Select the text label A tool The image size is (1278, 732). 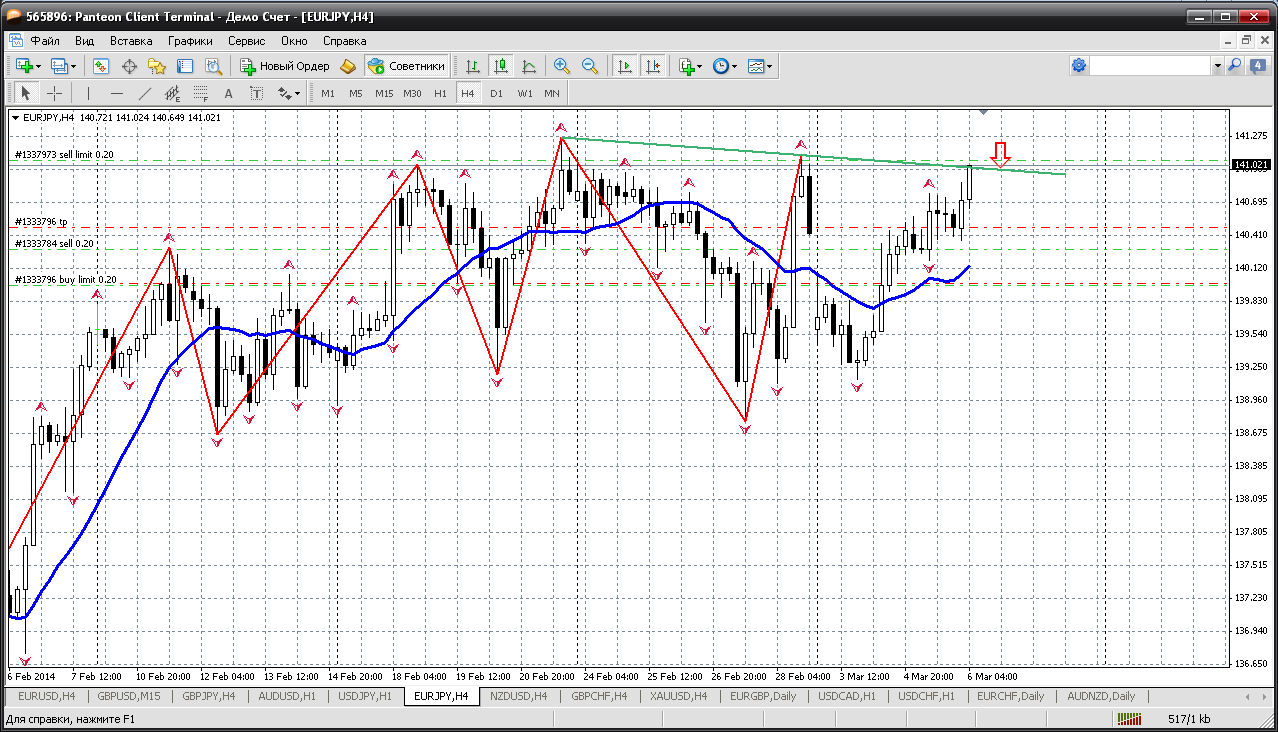228,93
